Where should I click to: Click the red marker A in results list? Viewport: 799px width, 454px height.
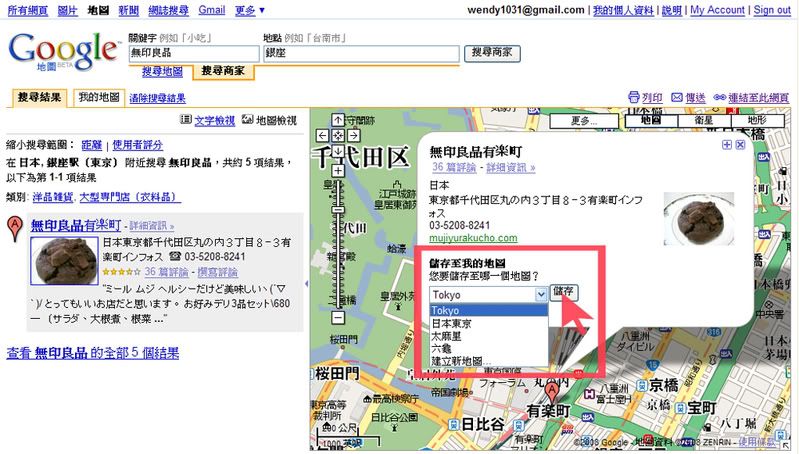(x=15, y=233)
